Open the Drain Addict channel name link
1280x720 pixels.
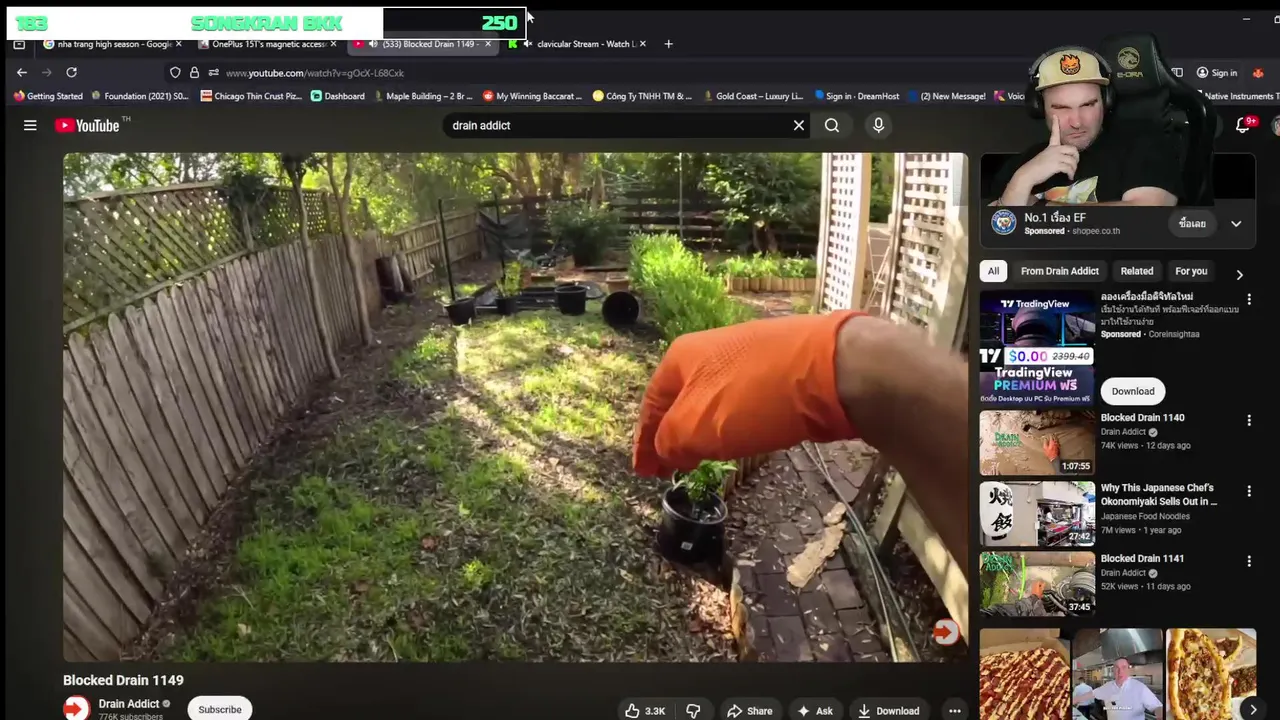point(129,704)
